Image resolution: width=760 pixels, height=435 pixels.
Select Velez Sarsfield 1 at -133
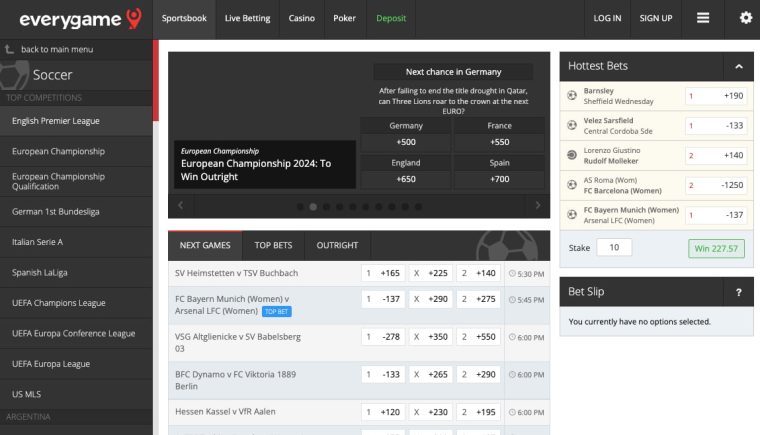pyautogui.click(x=716, y=126)
